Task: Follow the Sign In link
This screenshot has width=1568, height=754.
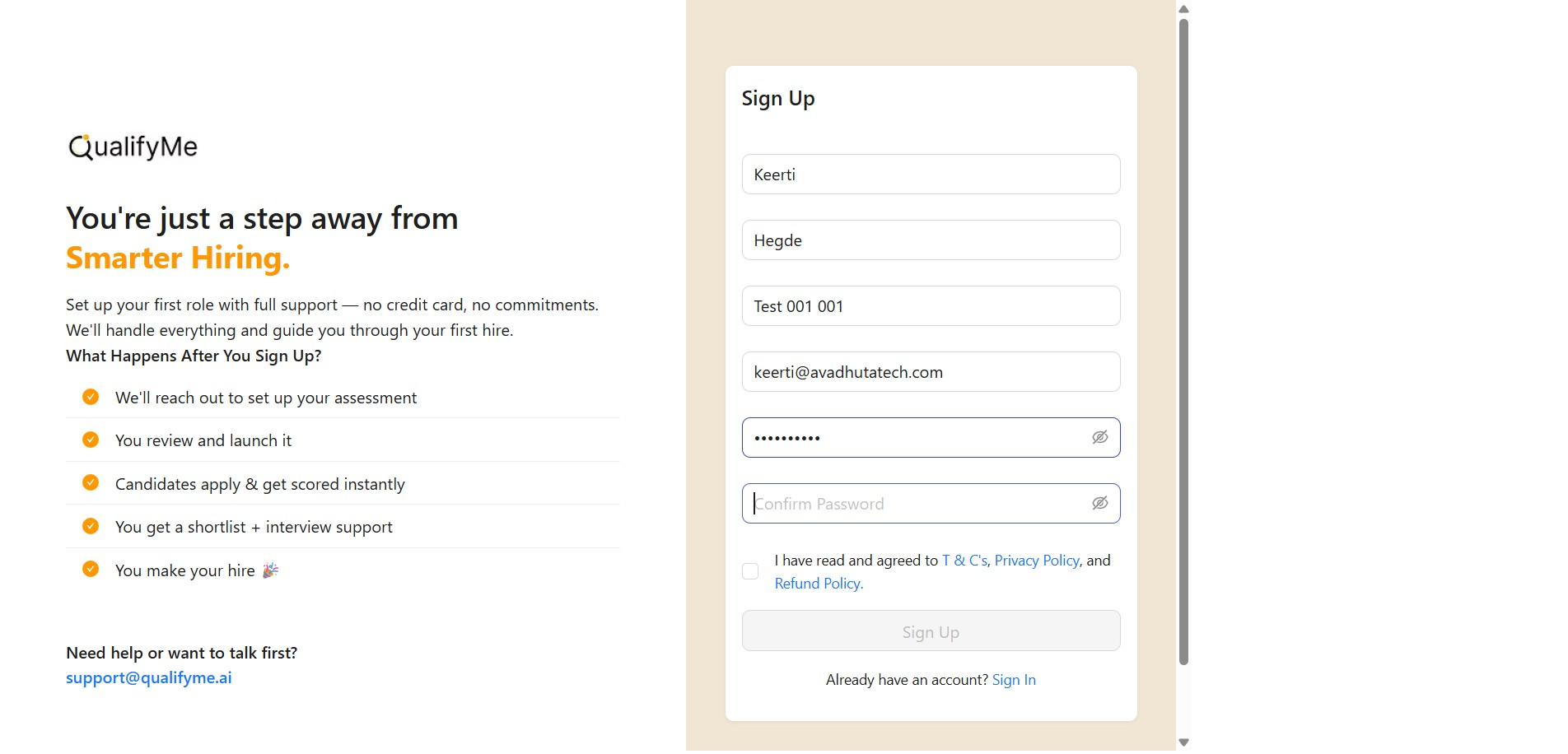Action: tap(1014, 680)
